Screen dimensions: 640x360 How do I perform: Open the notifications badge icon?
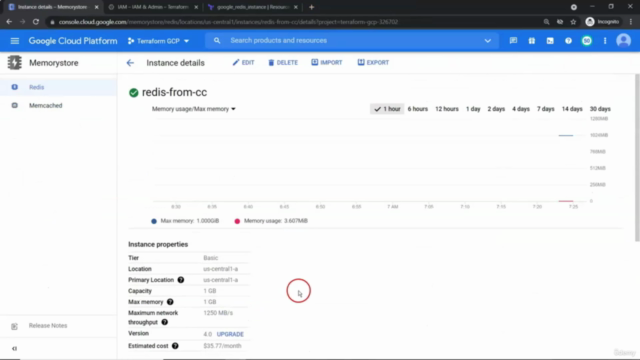[587, 41]
